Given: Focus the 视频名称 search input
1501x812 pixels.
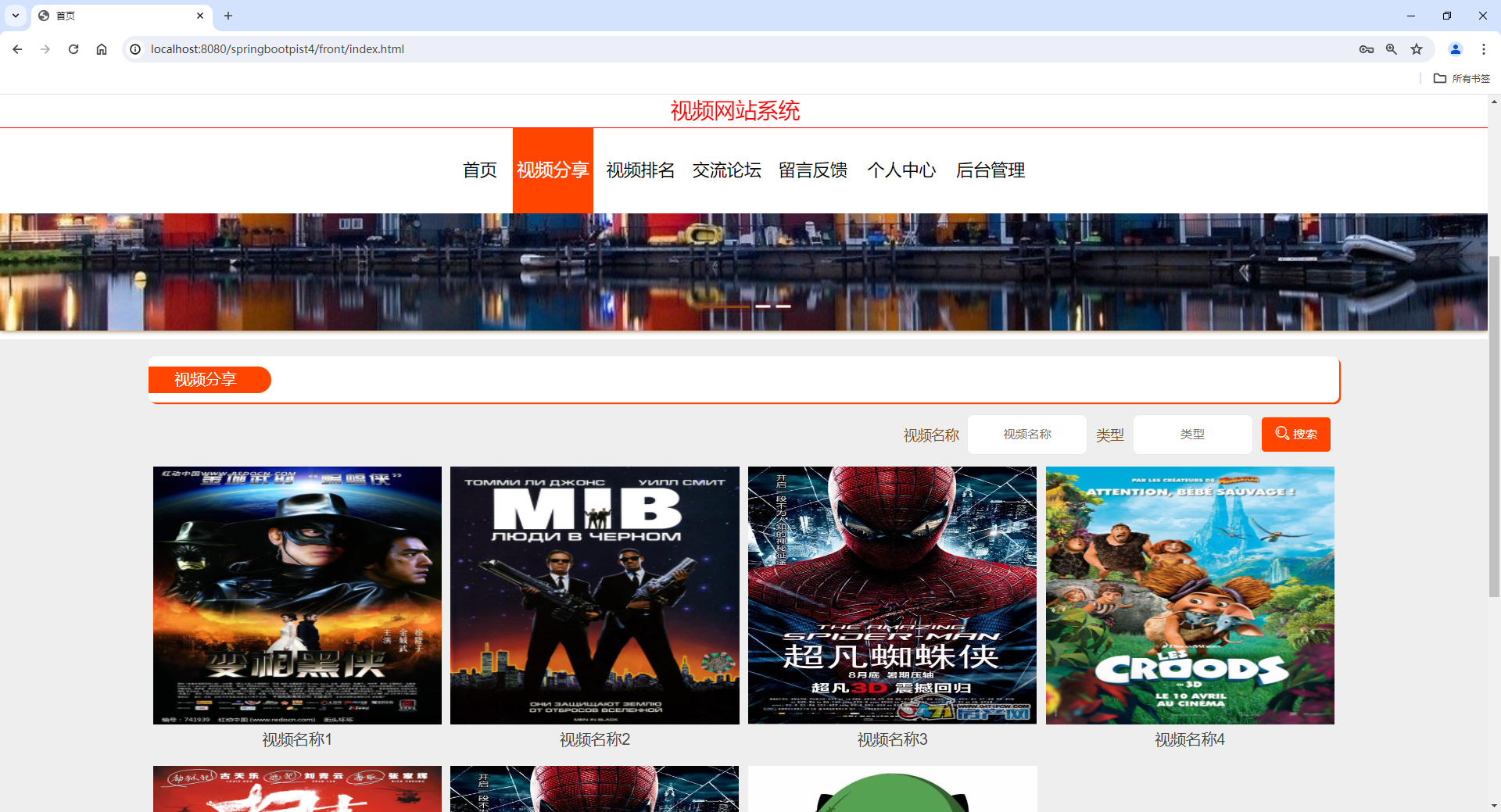Looking at the screenshot, I should (x=1027, y=435).
